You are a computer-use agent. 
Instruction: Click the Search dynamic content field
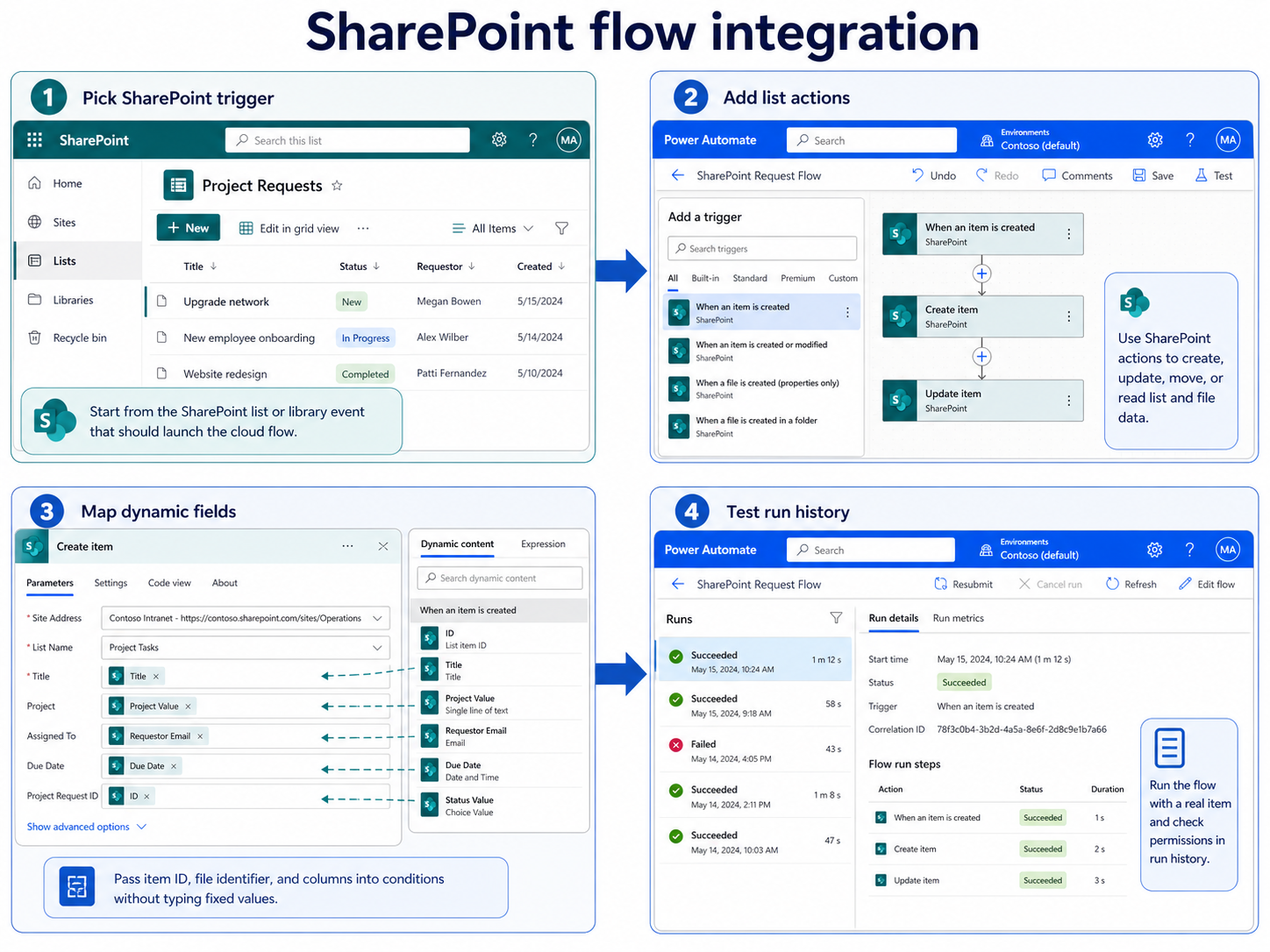coord(500,578)
